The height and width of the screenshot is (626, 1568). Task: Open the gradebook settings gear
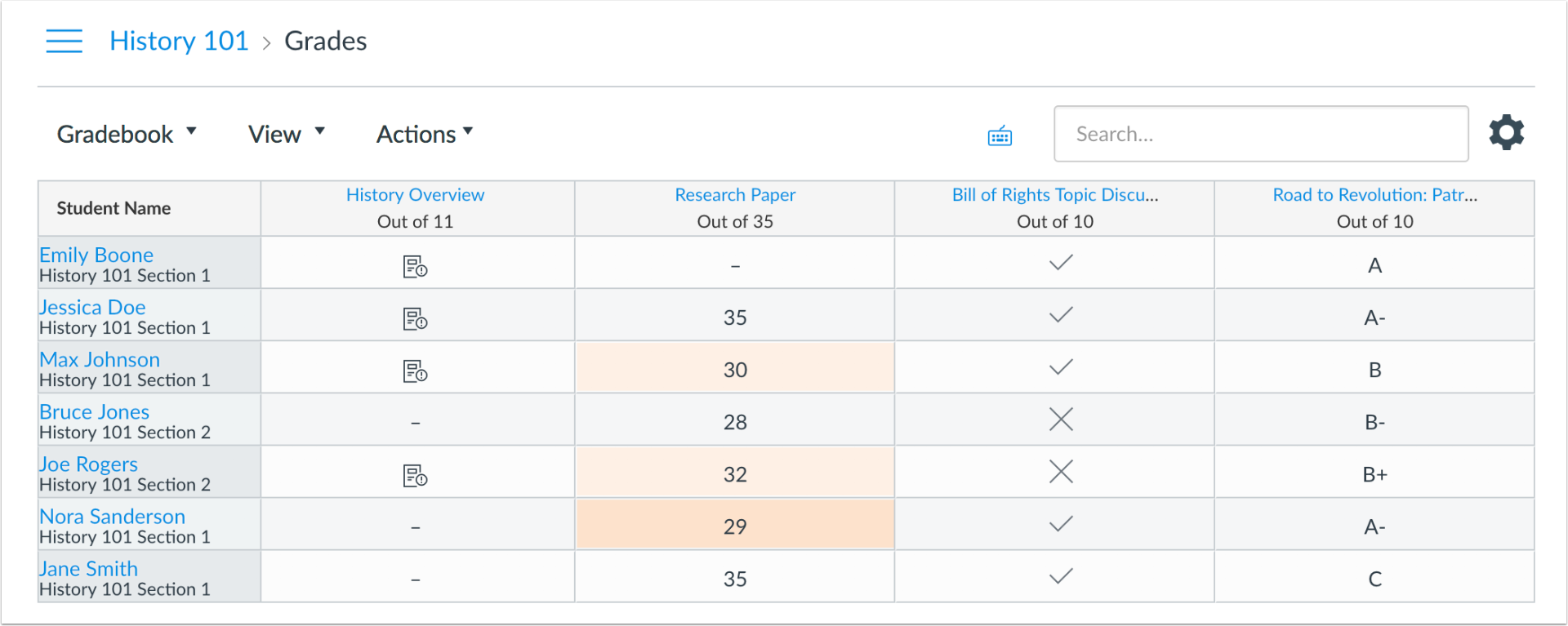[1506, 132]
